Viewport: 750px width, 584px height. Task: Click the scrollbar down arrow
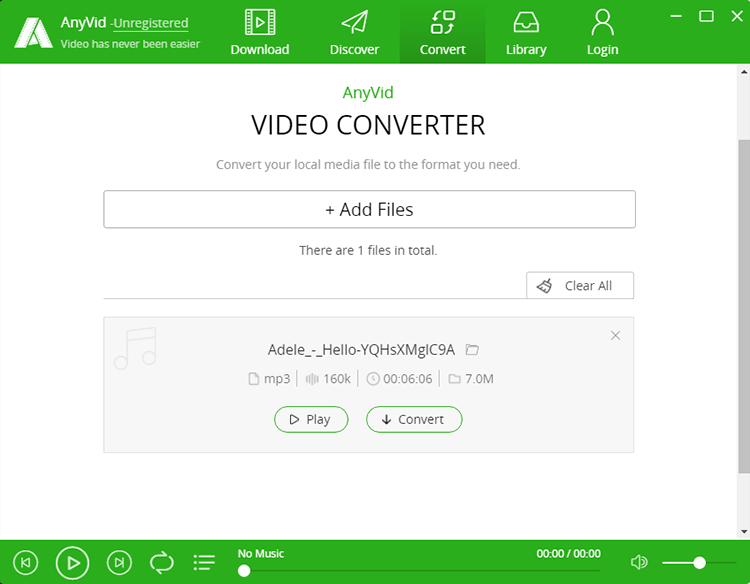[x=744, y=531]
